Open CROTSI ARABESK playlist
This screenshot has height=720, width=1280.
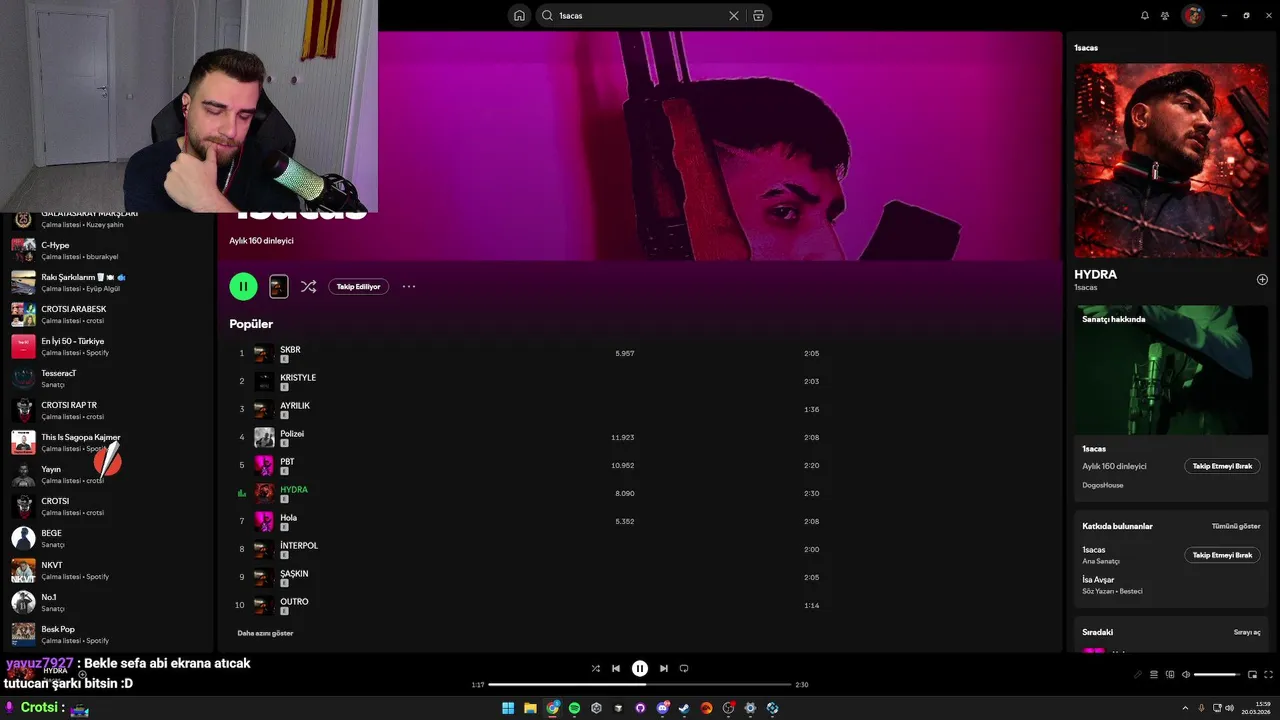[108, 314]
